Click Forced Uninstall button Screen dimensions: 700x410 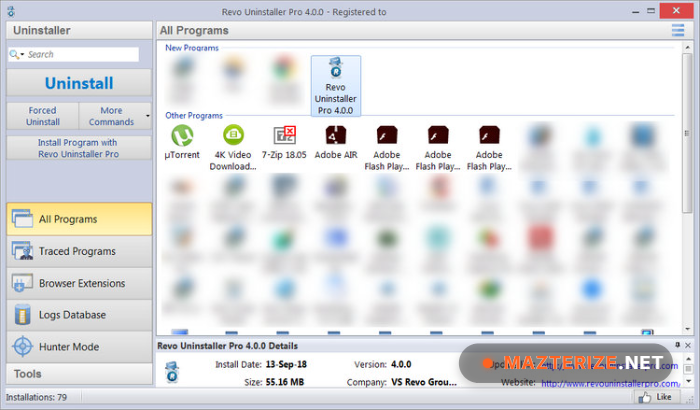coord(43,116)
